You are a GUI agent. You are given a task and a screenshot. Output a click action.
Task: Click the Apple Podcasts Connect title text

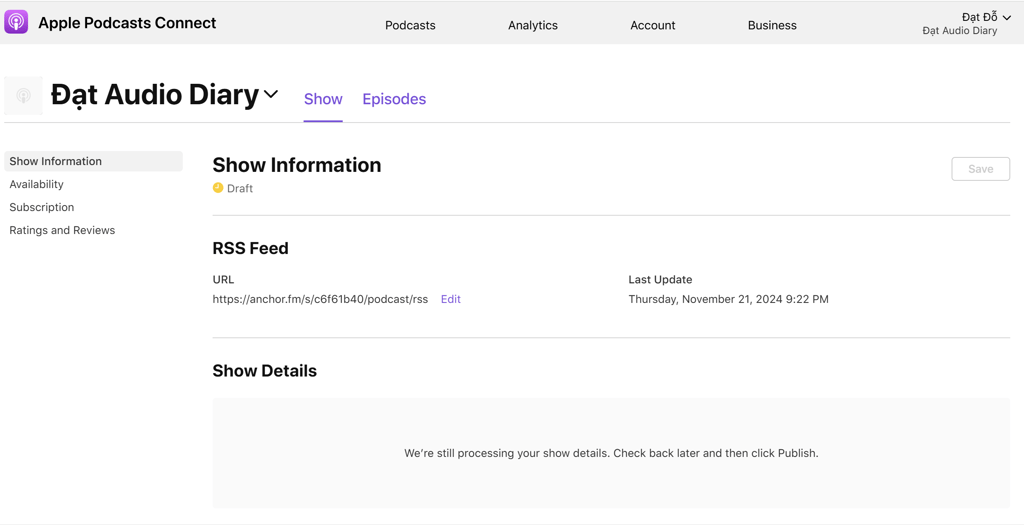127,23
